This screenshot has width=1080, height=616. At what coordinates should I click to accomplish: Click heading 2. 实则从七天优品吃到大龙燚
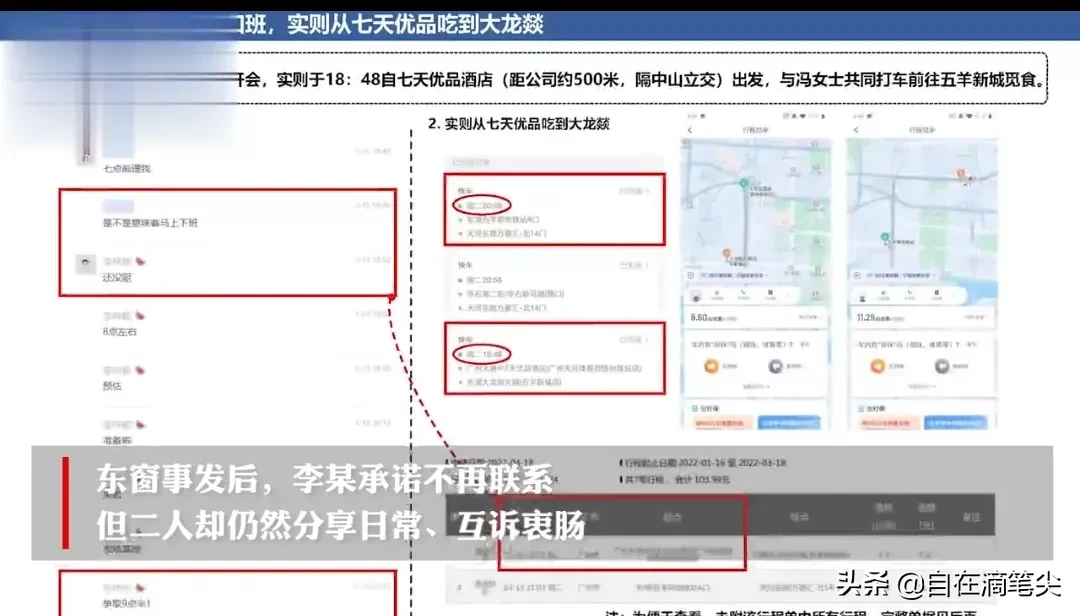click(x=519, y=123)
